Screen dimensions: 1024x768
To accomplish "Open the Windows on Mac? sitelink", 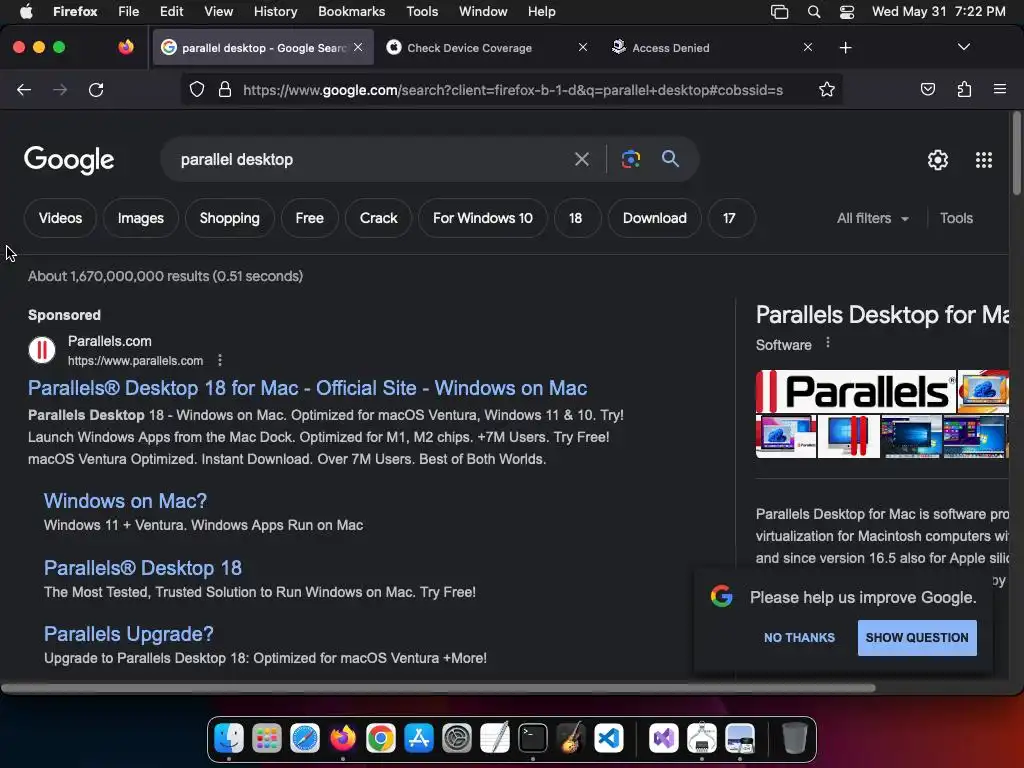I will (125, 501).
